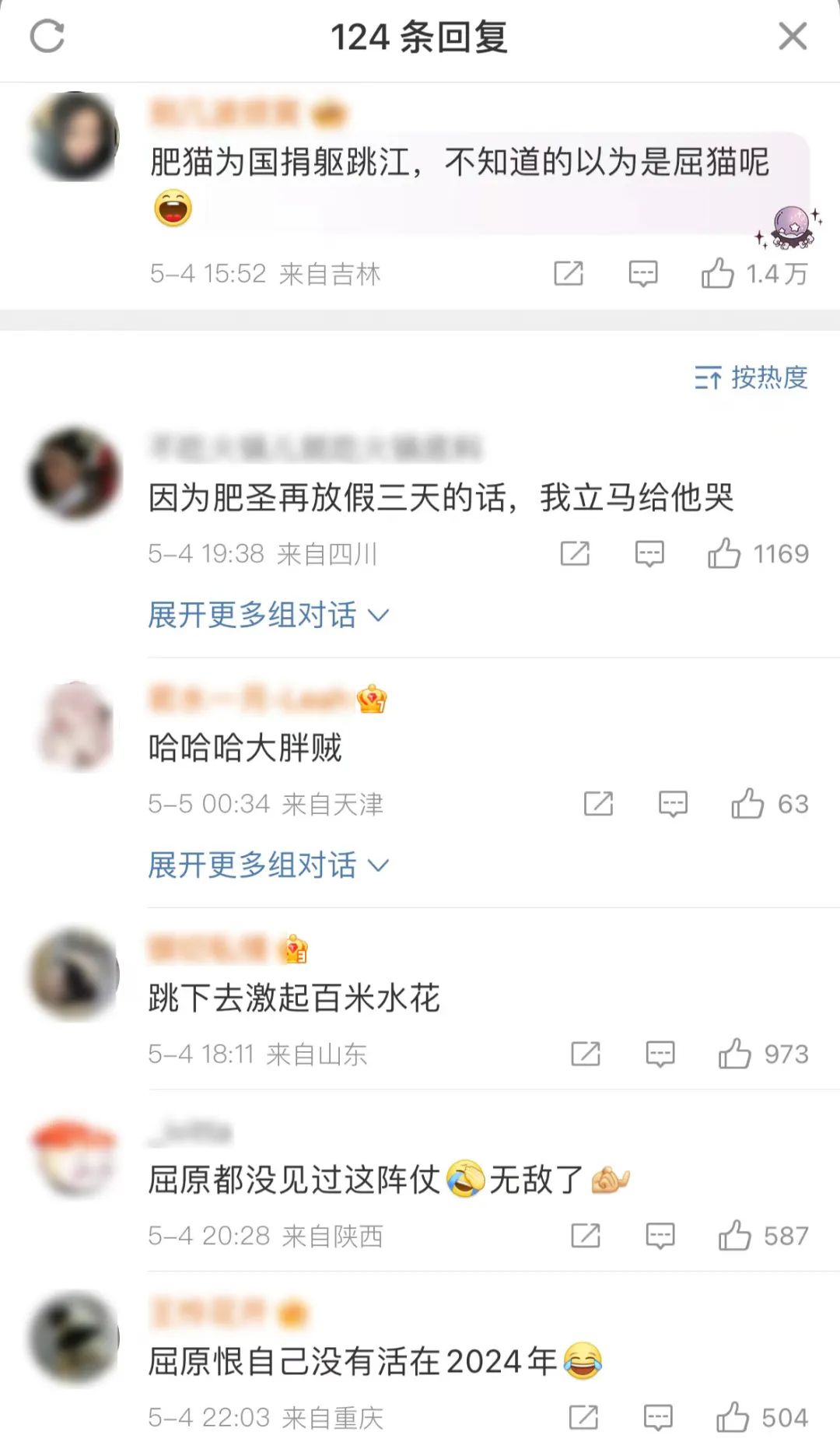The height and width of the screenshot is (1442, 840).
Task: Close the 124 条回复 panel
Action: click(x=793, y=36)
